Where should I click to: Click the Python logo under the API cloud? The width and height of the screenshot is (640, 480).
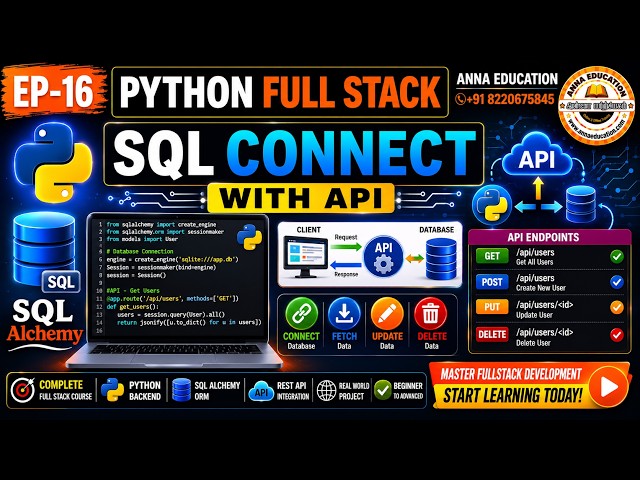pos(492,205)
